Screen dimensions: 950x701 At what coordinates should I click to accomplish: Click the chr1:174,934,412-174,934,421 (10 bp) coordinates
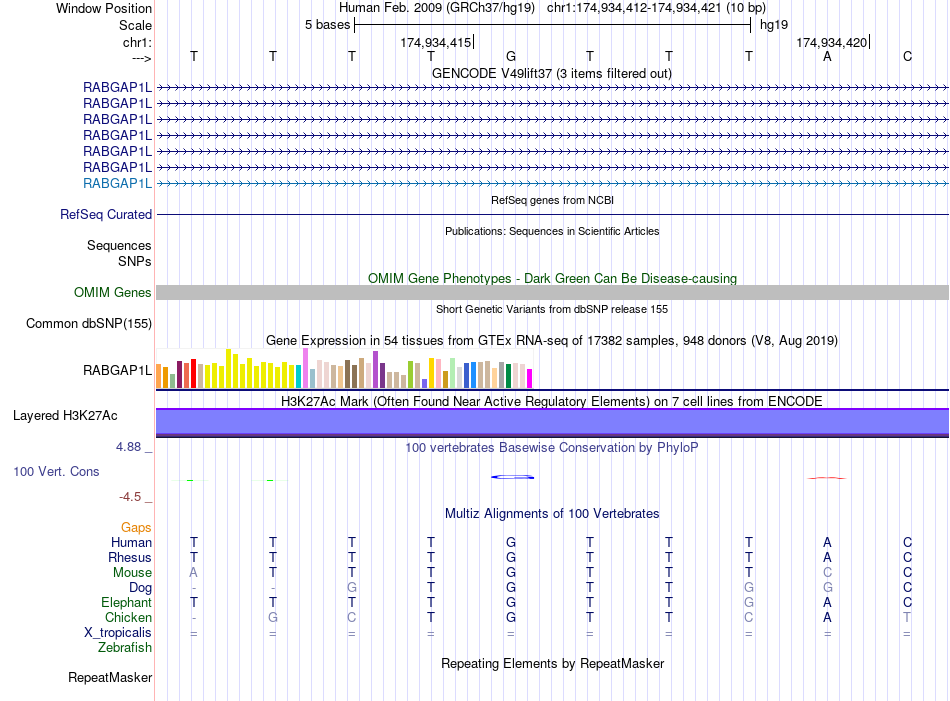pyautogui.click(x=656, y=8)
